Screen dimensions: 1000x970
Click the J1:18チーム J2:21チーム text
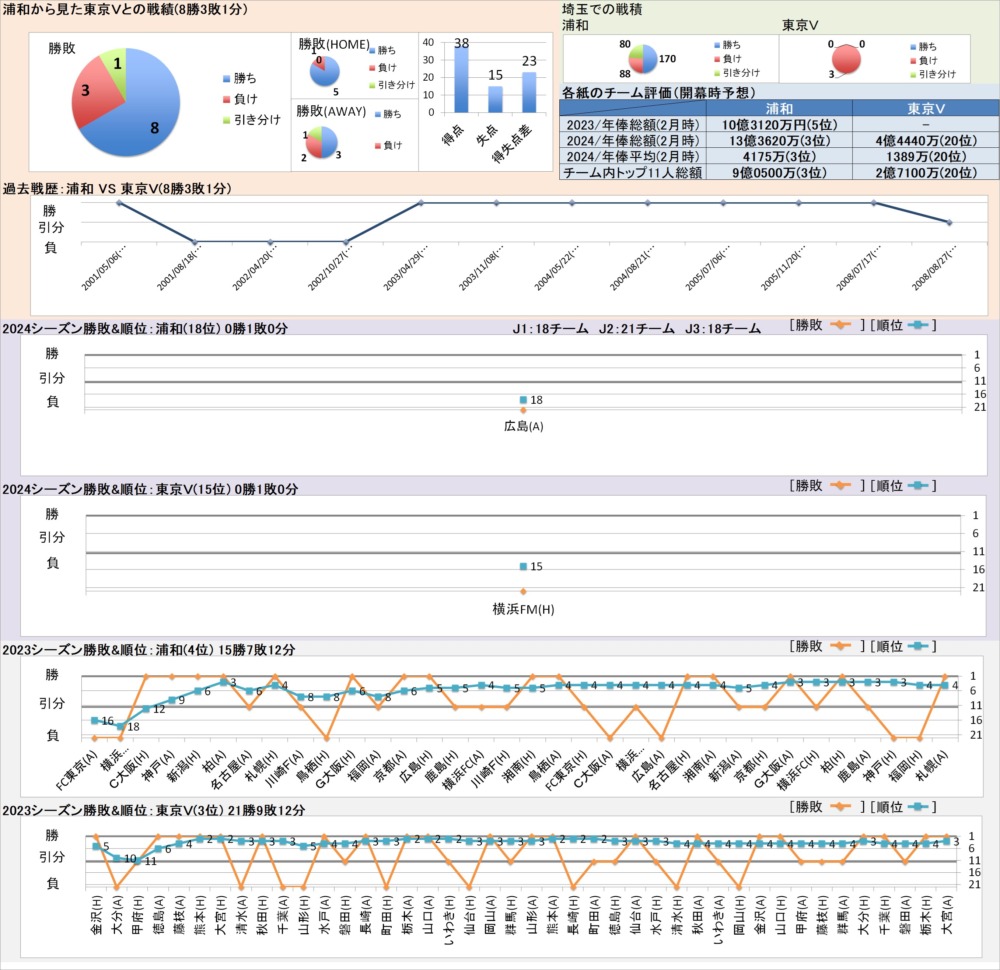593,328
